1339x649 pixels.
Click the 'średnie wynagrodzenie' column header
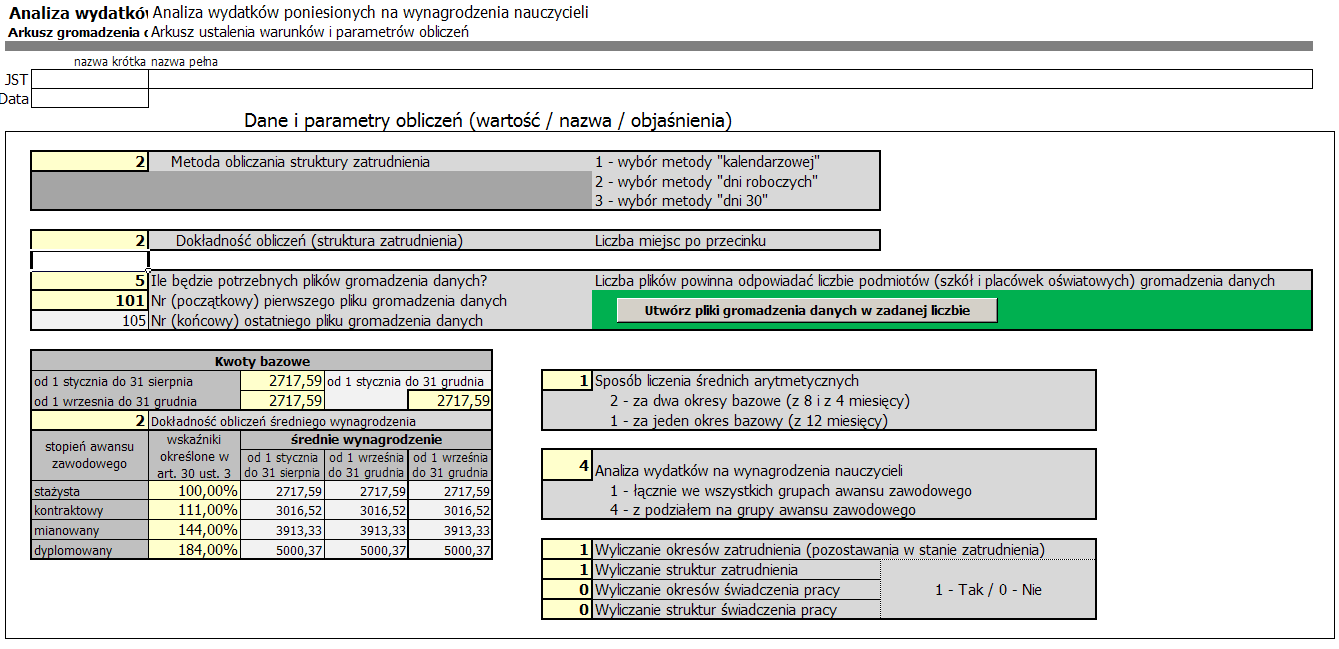pyautogui.click(x=366, y=439)
